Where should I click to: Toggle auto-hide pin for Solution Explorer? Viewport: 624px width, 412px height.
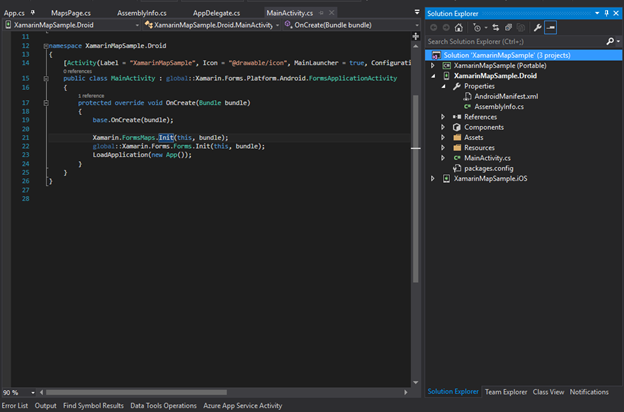coord(605,13)
